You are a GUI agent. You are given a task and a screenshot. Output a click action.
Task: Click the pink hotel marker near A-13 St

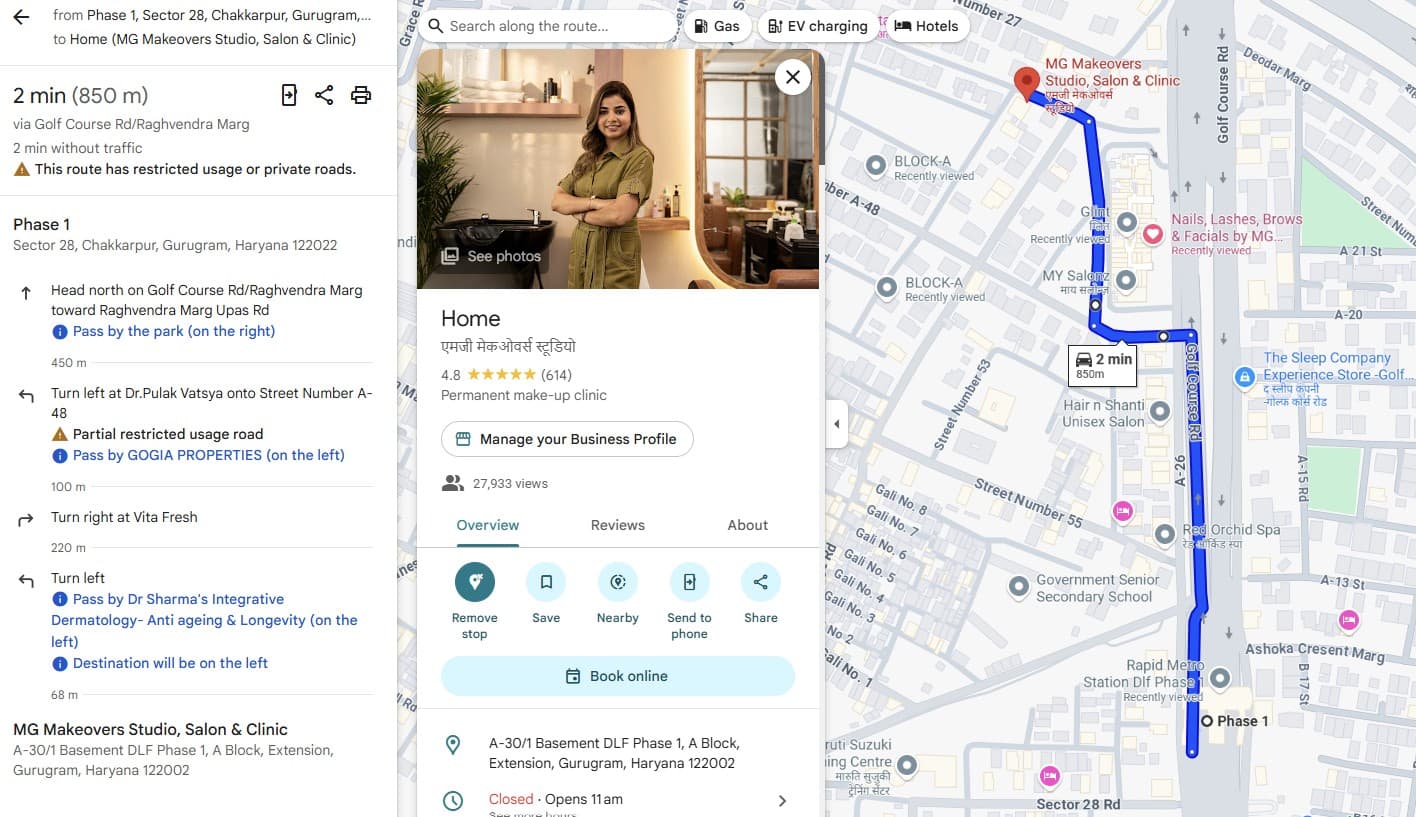(1349, 620)
